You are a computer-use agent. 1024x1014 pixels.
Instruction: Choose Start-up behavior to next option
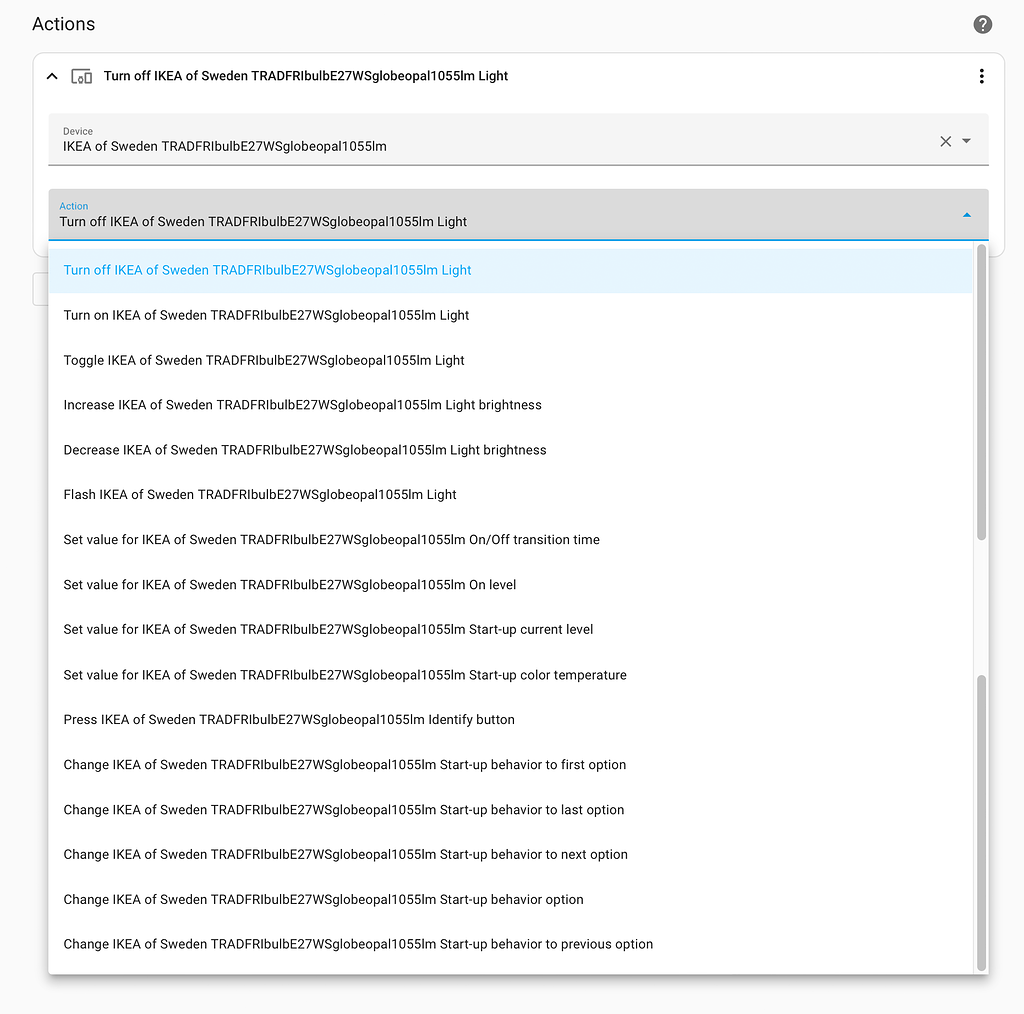point(510,855)
